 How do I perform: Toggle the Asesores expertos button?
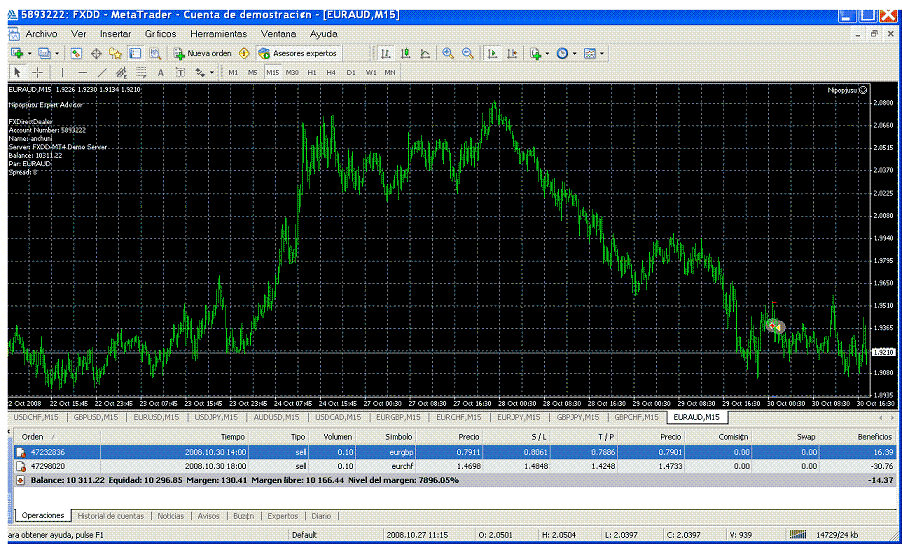[x=298, y=53]
